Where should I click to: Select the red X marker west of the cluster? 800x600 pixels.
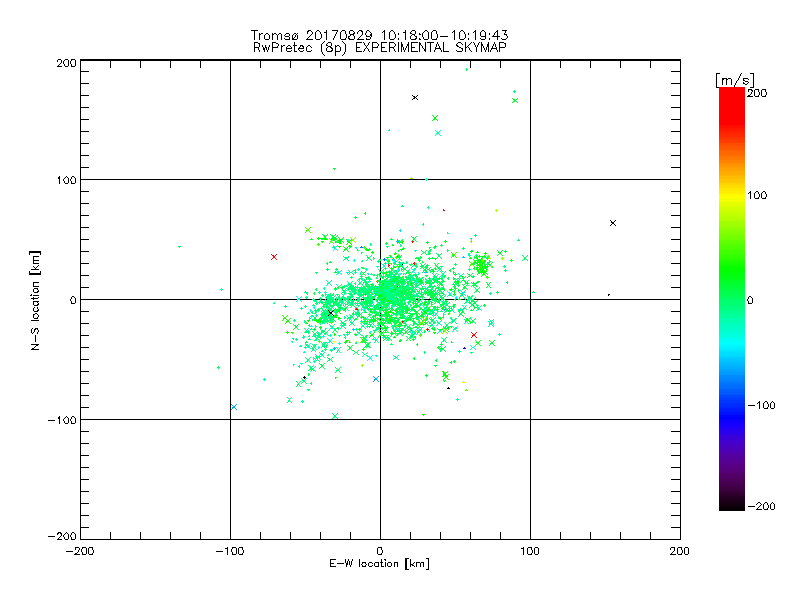(x=274, y=257)
